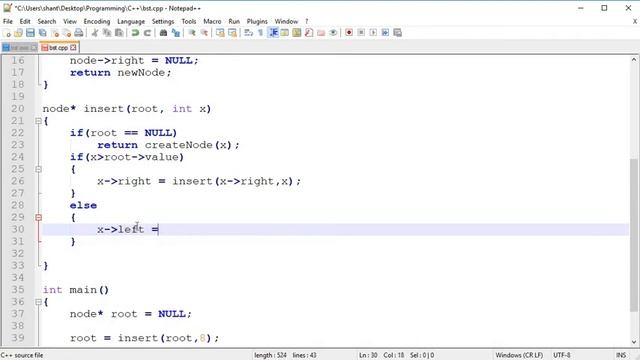Viewport: 640px width, 360px height.
Task: Open the Plugins menu
Action: pos(257,21)
